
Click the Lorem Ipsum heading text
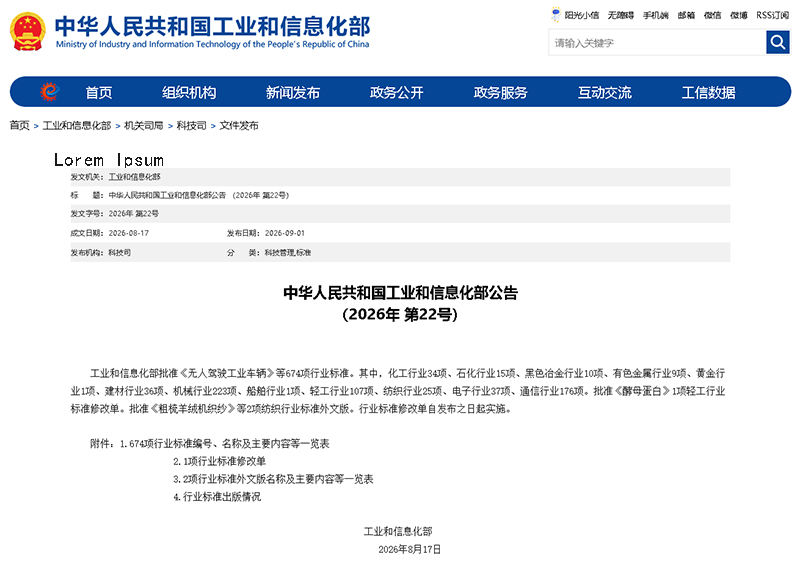click(109, 160)
